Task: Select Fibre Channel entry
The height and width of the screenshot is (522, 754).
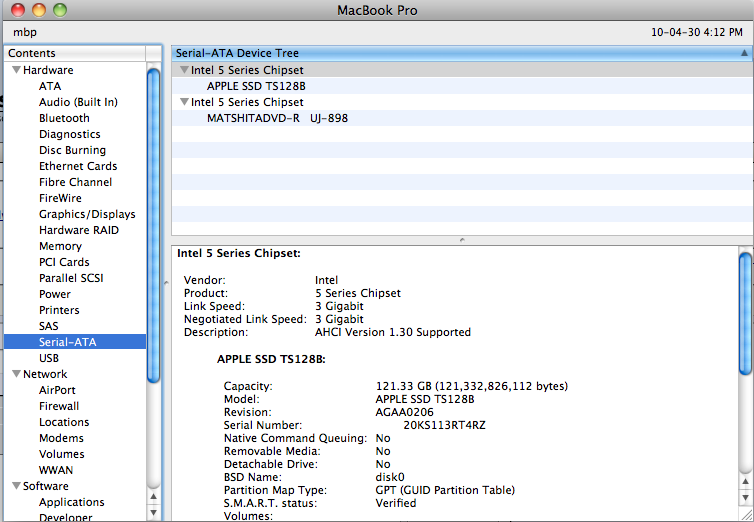Action: (75, 182)
